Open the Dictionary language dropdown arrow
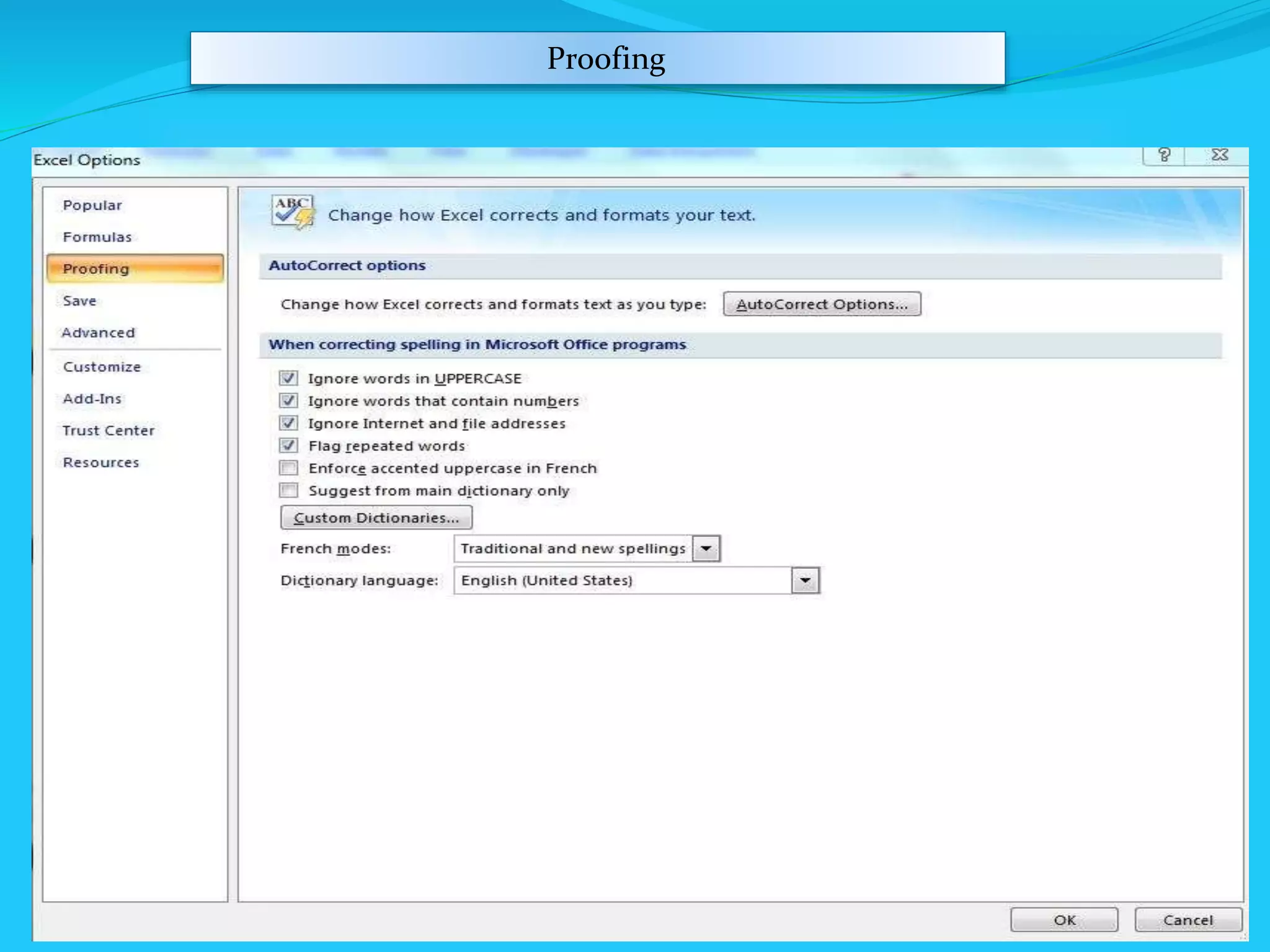Viewport: 1270px width, 952px height. (805, 581)
